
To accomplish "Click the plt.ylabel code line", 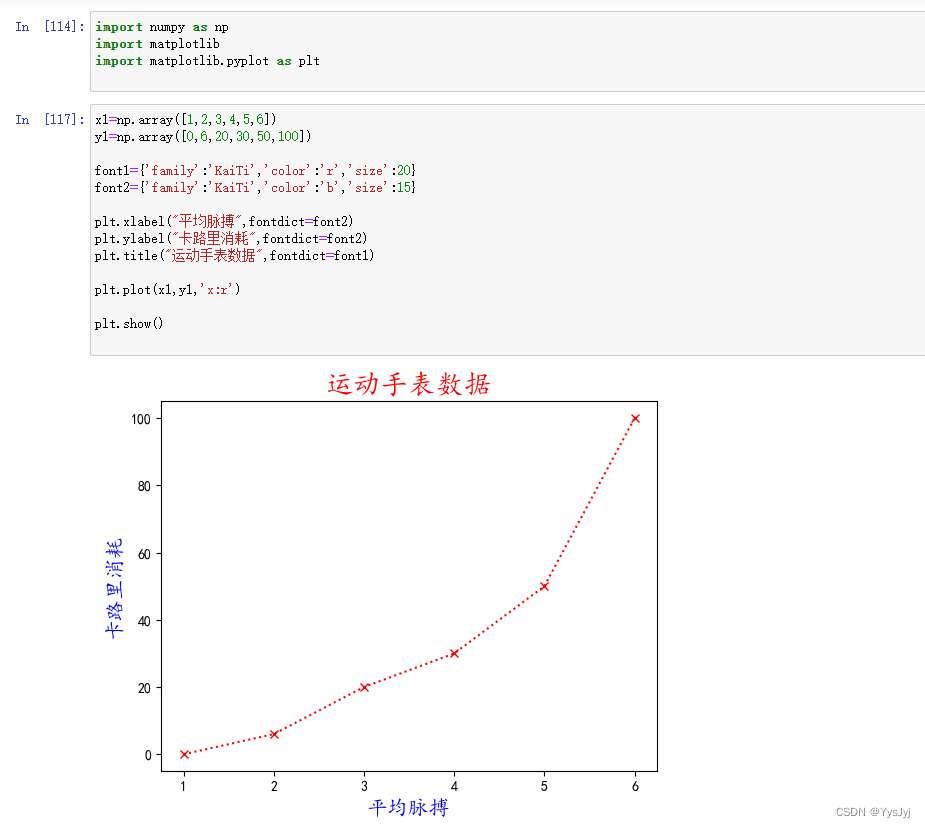I will 231,238.
